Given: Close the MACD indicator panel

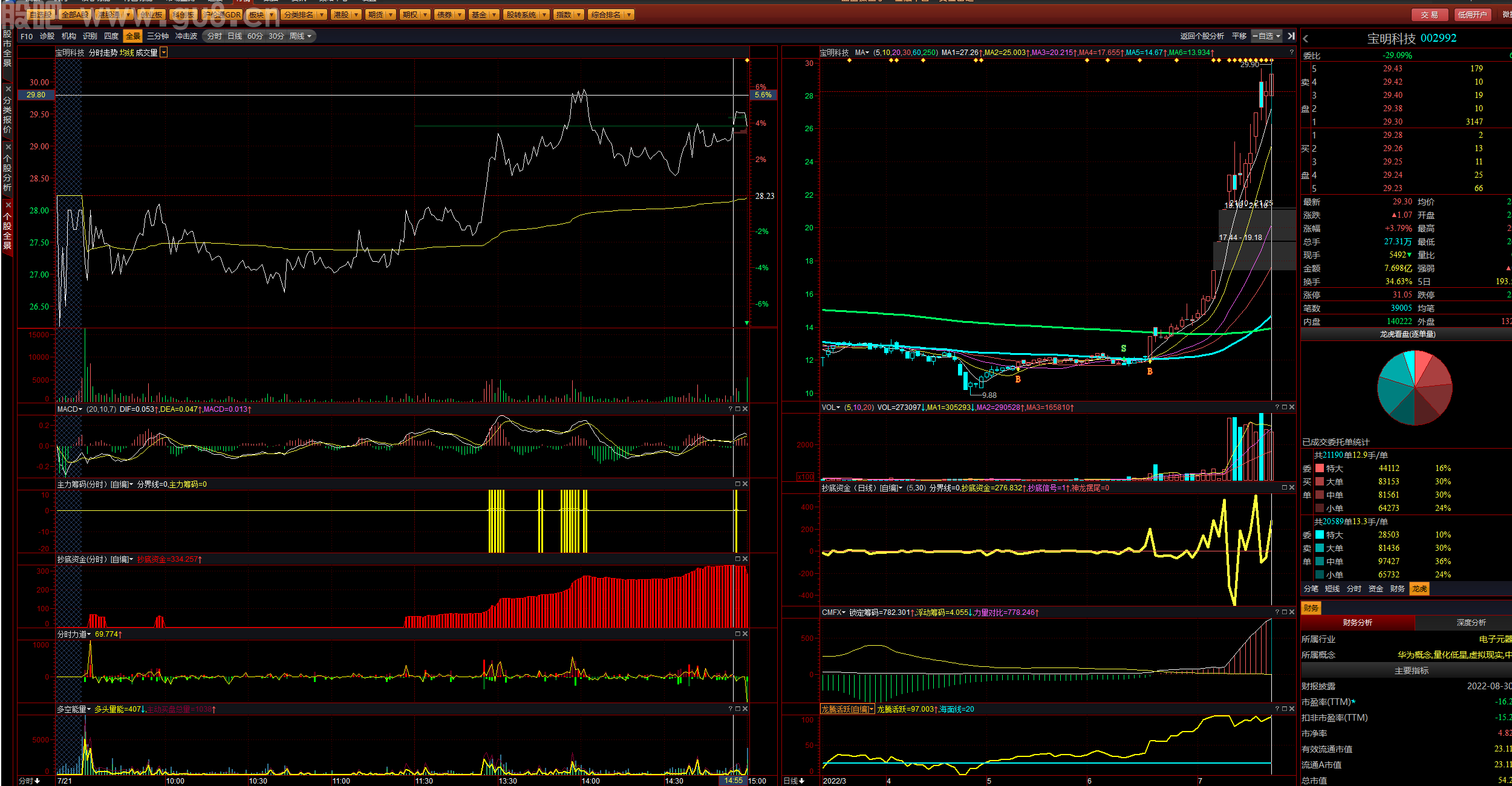Looking at the screenshot, I should click(x=745, y=409).
